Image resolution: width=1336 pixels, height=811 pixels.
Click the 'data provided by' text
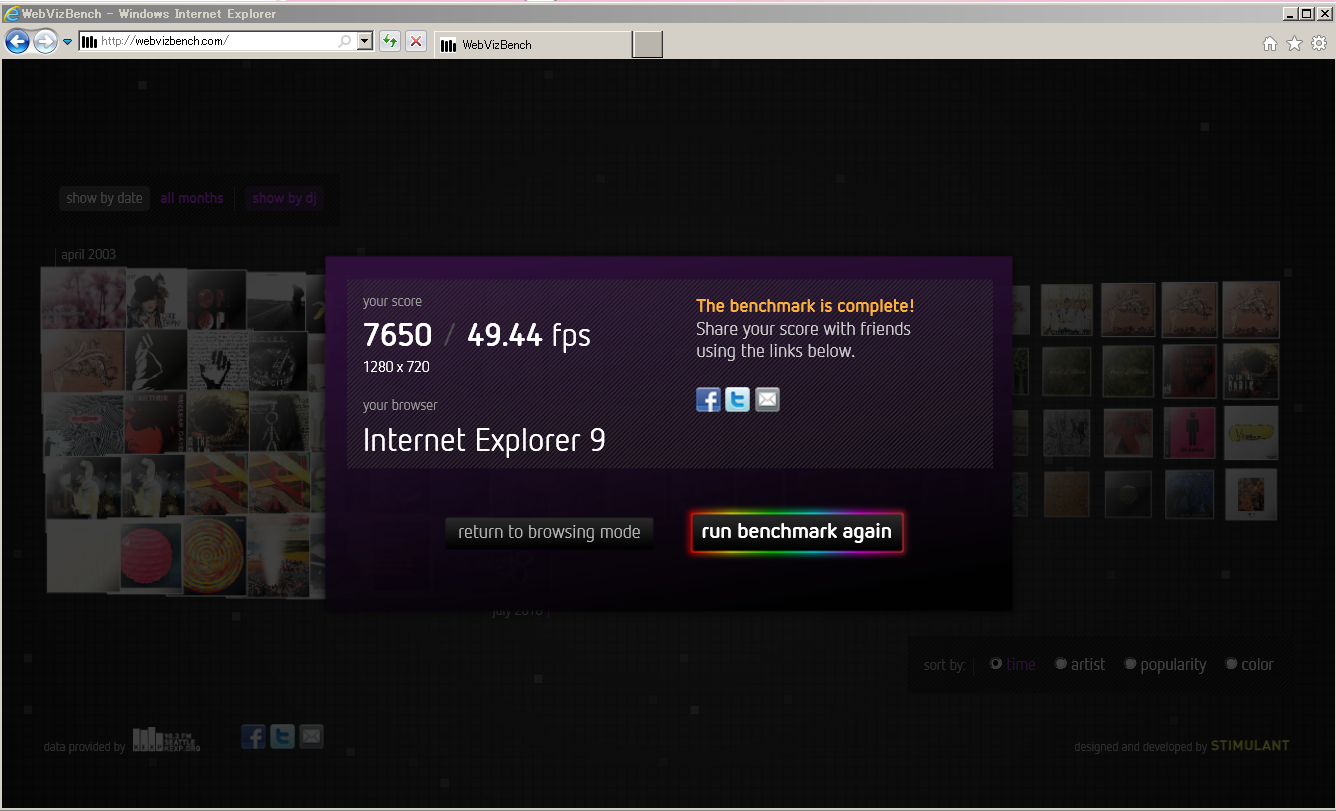[x=85, y=747]
